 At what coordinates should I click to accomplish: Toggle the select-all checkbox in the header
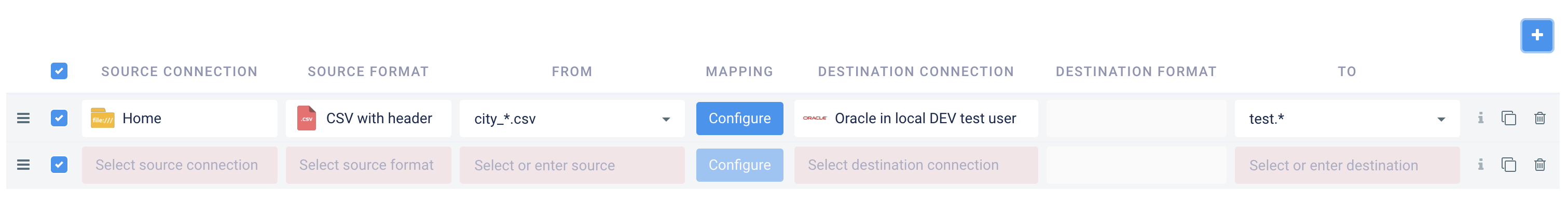59,71
